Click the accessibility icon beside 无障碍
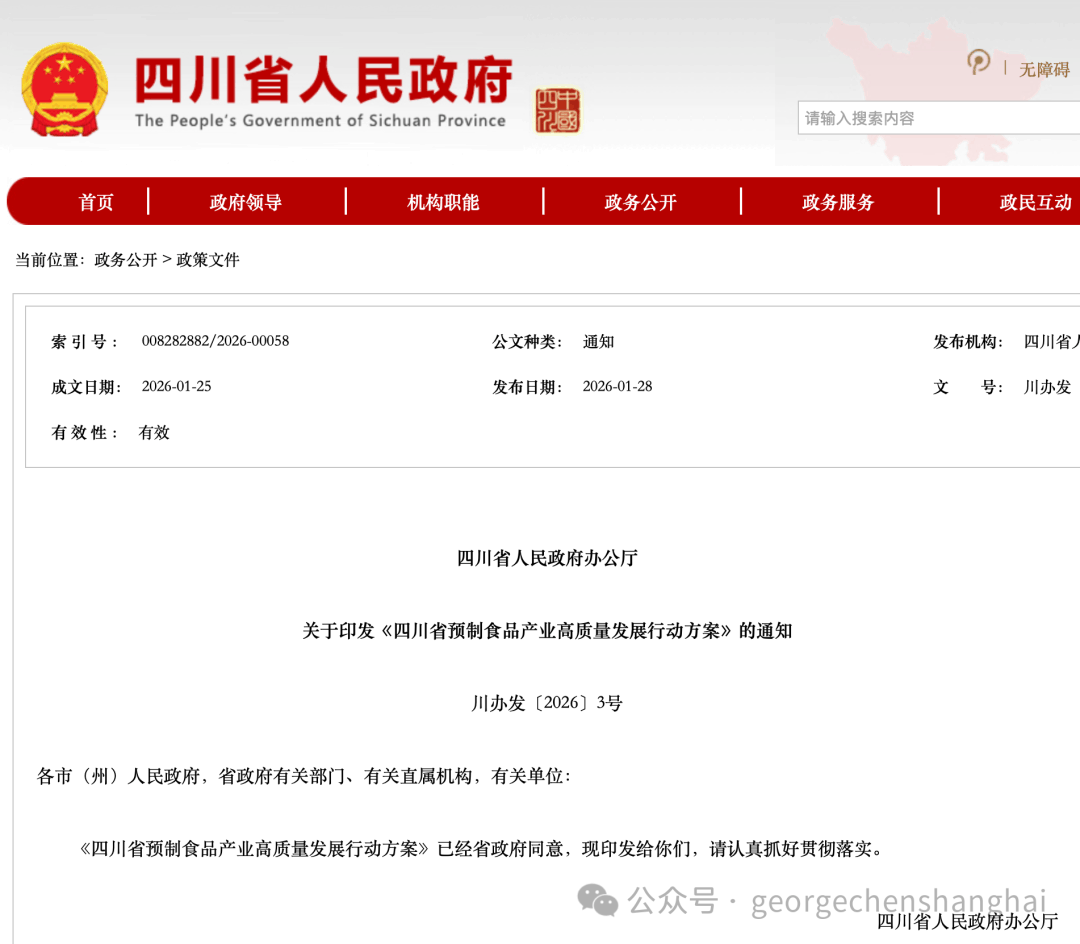Screen dimensions: 1080x944 pyautogui.click(x=979, y=64)
